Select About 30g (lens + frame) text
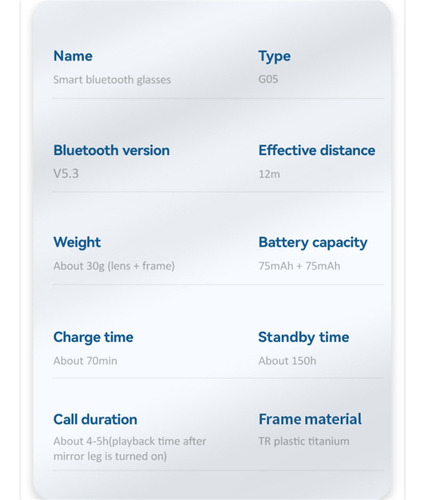The width and height of the screenshot is (425, 500). pos(114,266)
